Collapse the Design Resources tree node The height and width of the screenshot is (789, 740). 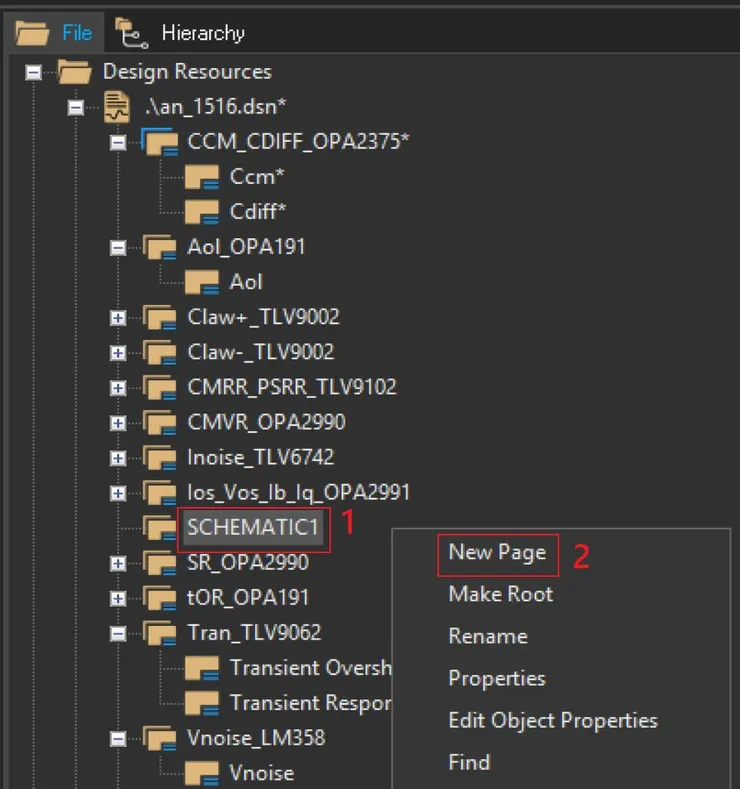(x=33, y=72)
